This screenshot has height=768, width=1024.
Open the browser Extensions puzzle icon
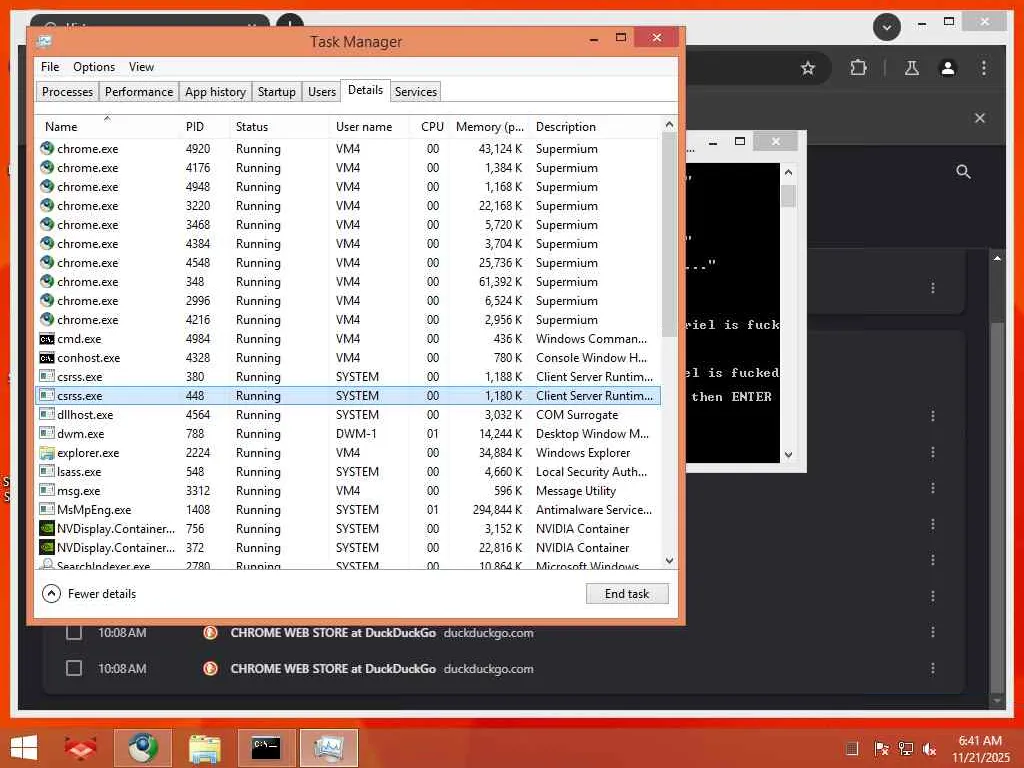click(858, 68)
